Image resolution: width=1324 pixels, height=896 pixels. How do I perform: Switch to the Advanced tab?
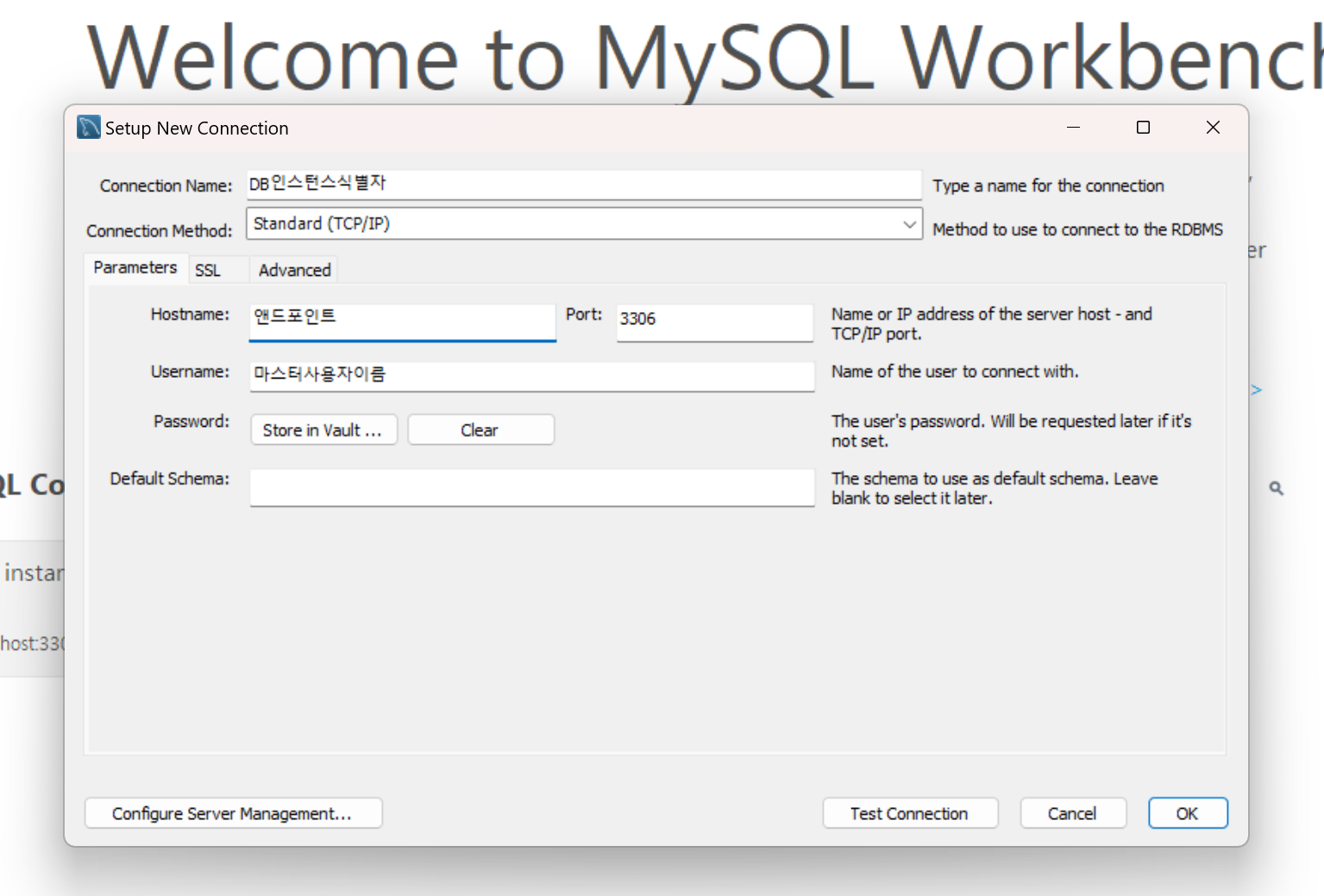294,270
